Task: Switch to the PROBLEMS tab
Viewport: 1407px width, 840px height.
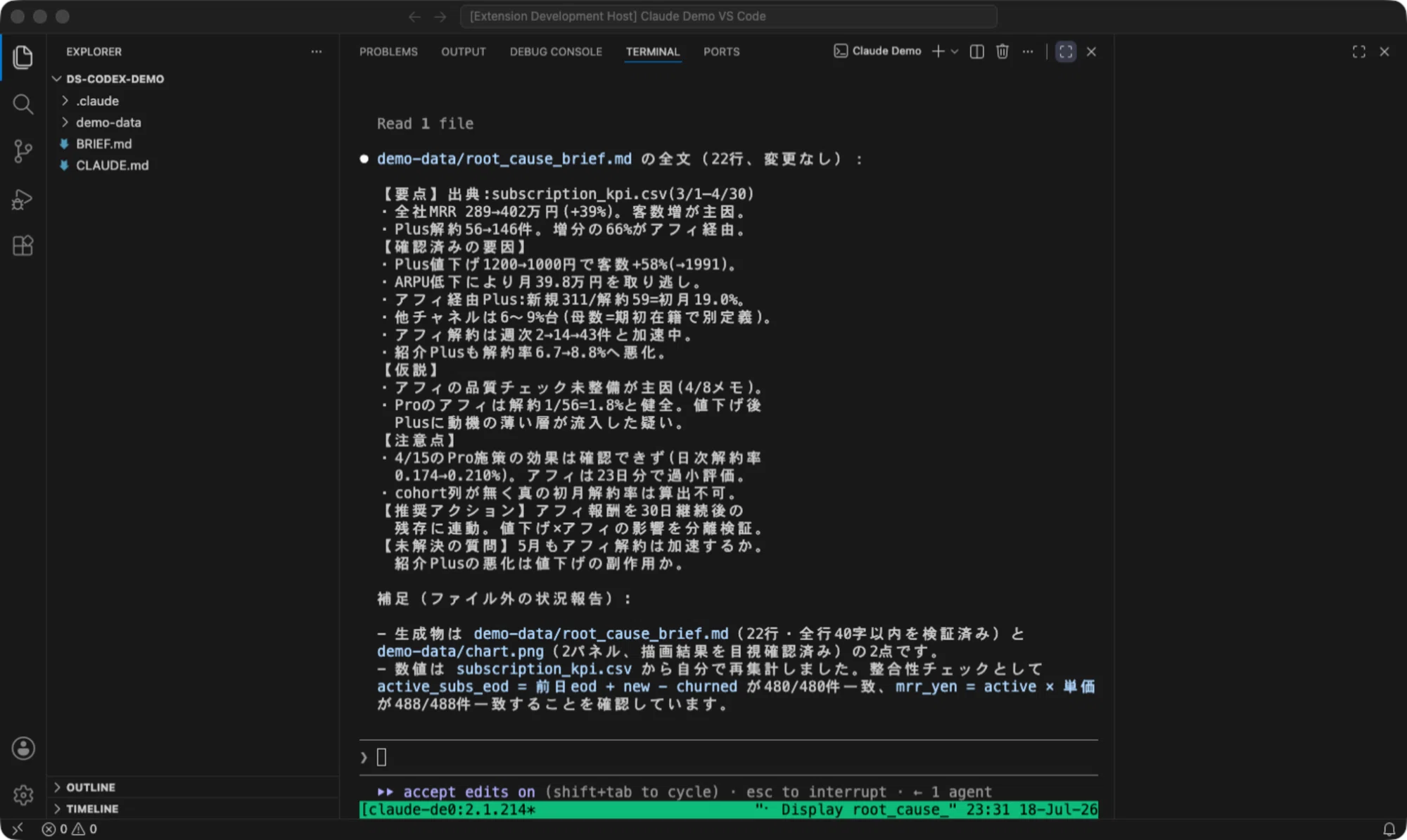Action: tap(388, 51)
